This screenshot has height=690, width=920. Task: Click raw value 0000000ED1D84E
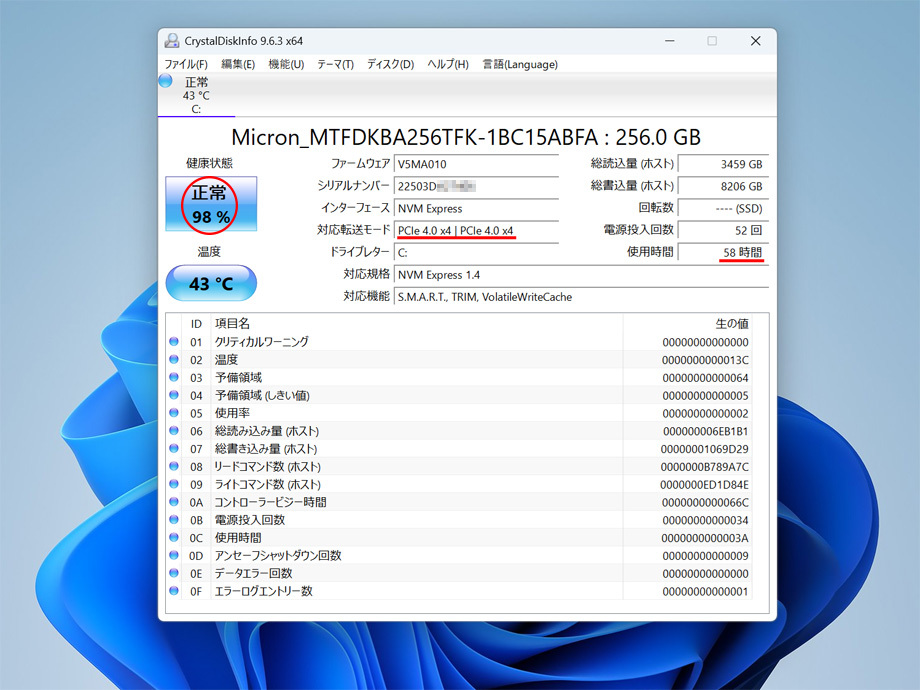[704, 485]
